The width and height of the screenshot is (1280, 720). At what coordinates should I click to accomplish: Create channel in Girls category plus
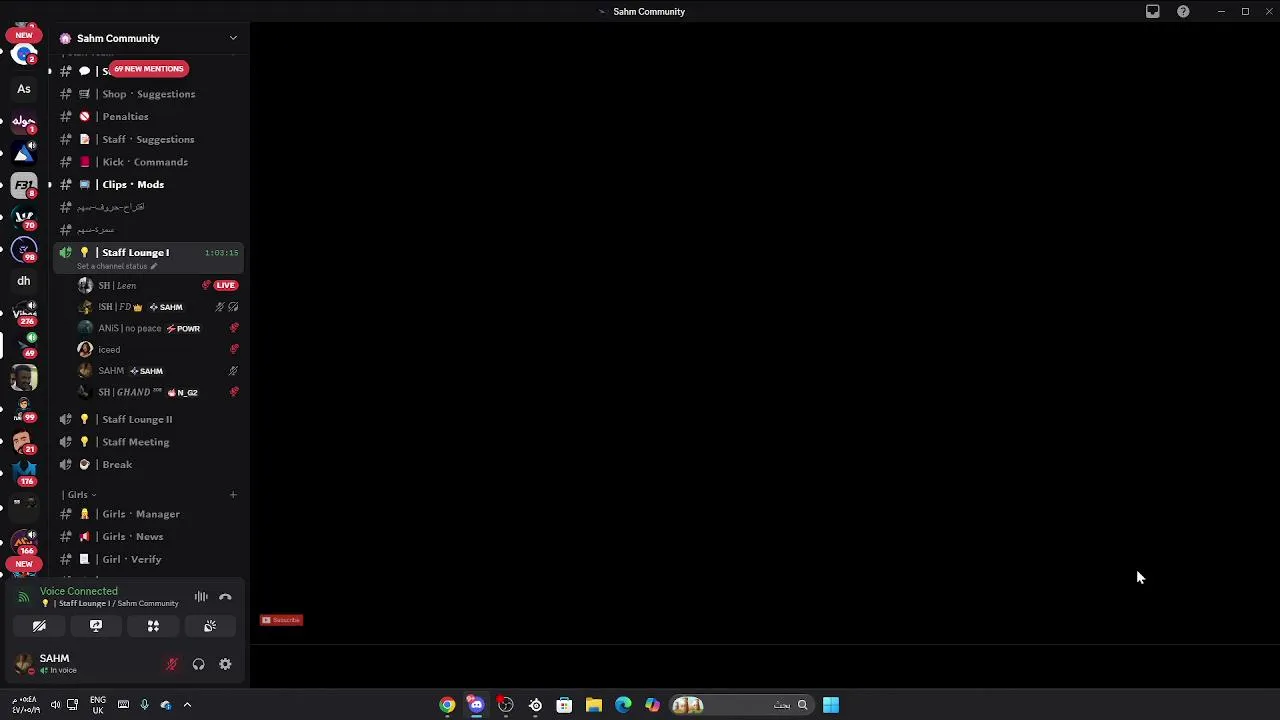233,494
